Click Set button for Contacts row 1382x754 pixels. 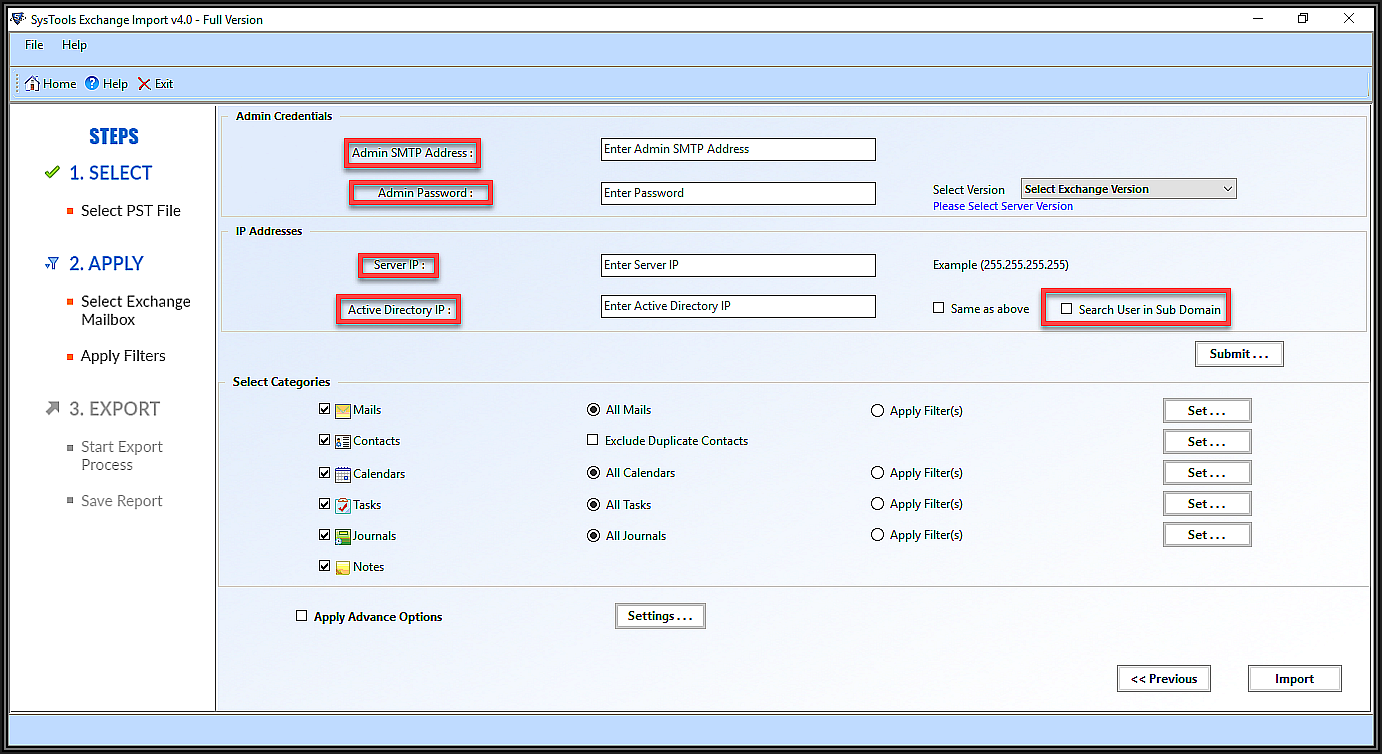[x=1207, y=442]
